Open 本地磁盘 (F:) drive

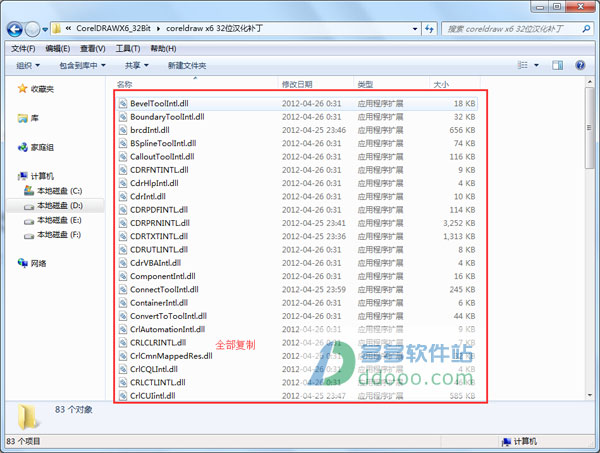[53, 235]
